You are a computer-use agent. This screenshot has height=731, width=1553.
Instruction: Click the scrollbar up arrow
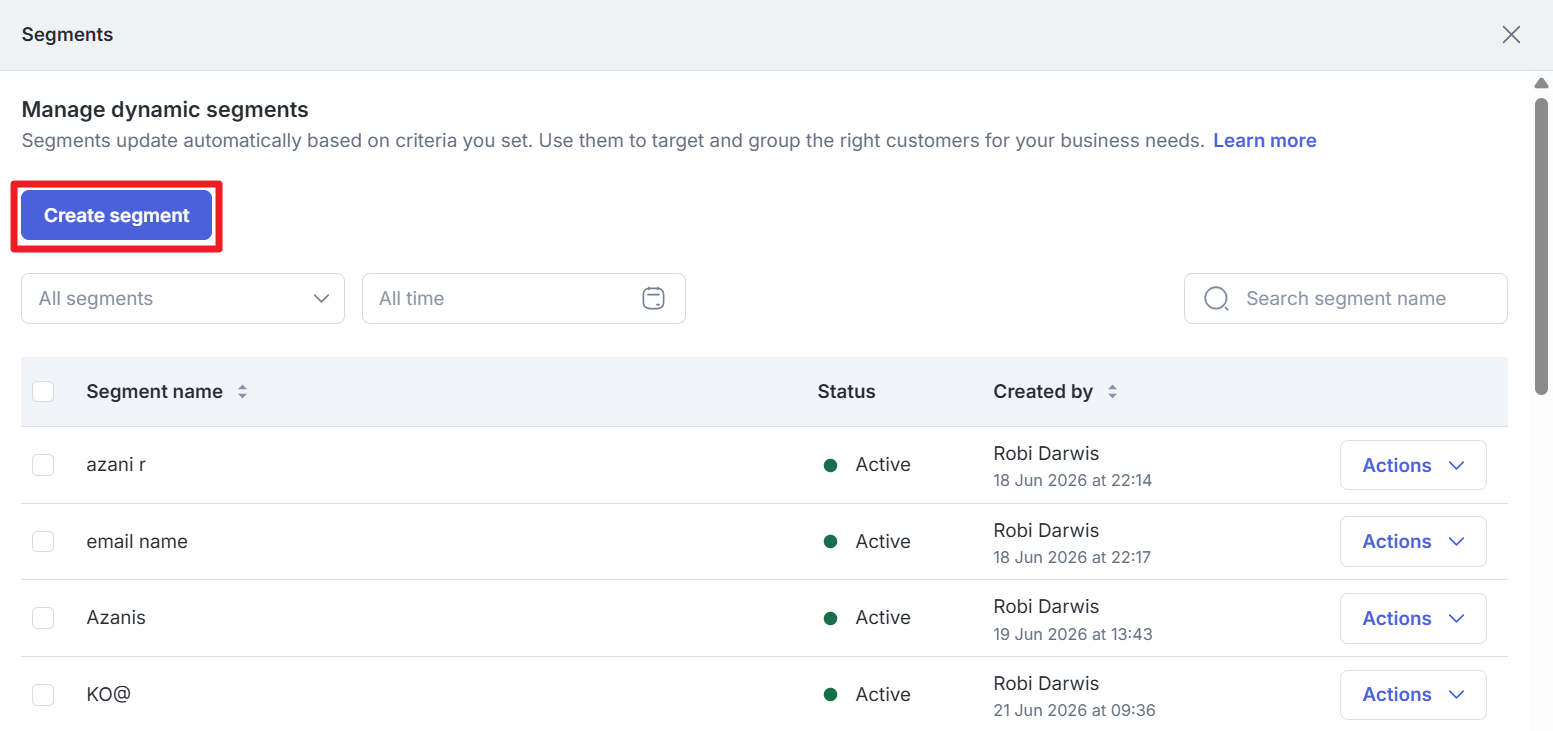coord(1542,82)
